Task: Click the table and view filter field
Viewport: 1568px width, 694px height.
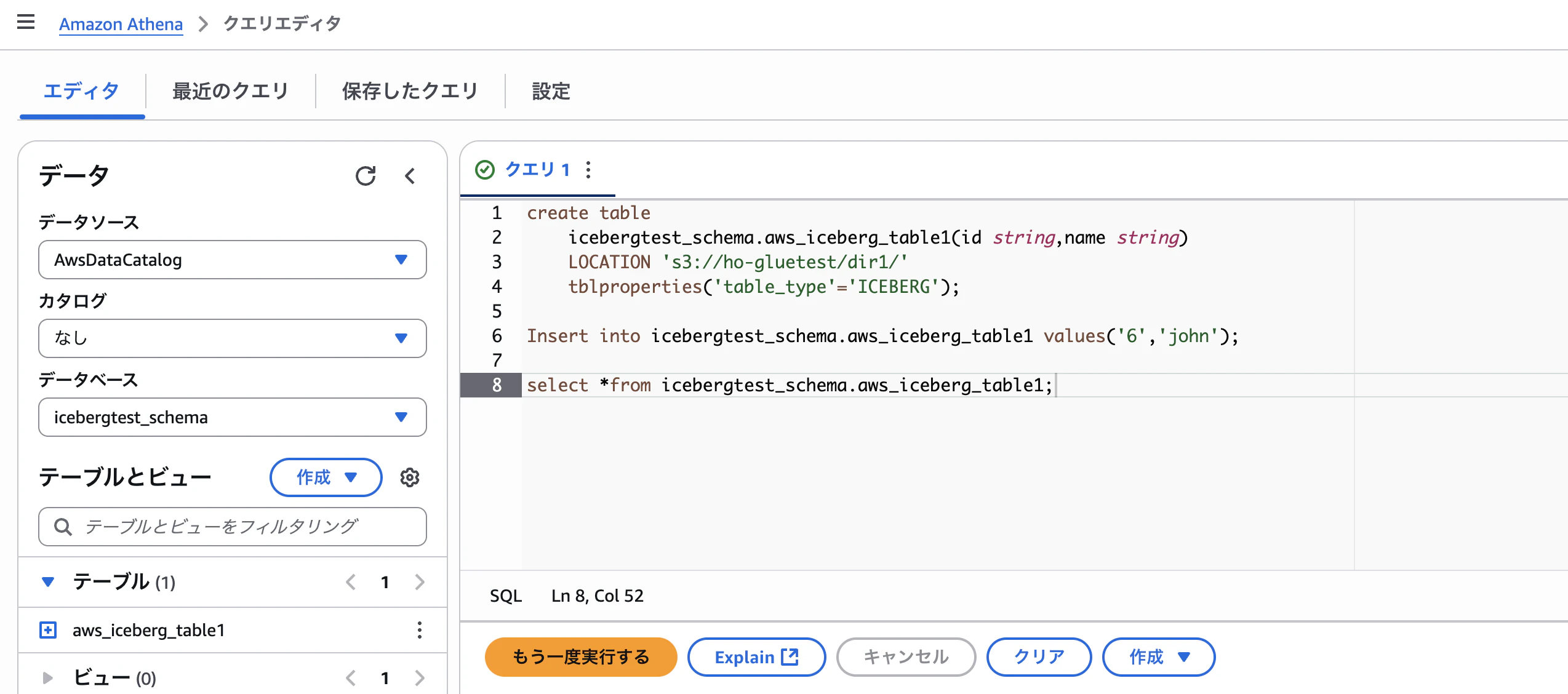Action: tap(233, 527)
